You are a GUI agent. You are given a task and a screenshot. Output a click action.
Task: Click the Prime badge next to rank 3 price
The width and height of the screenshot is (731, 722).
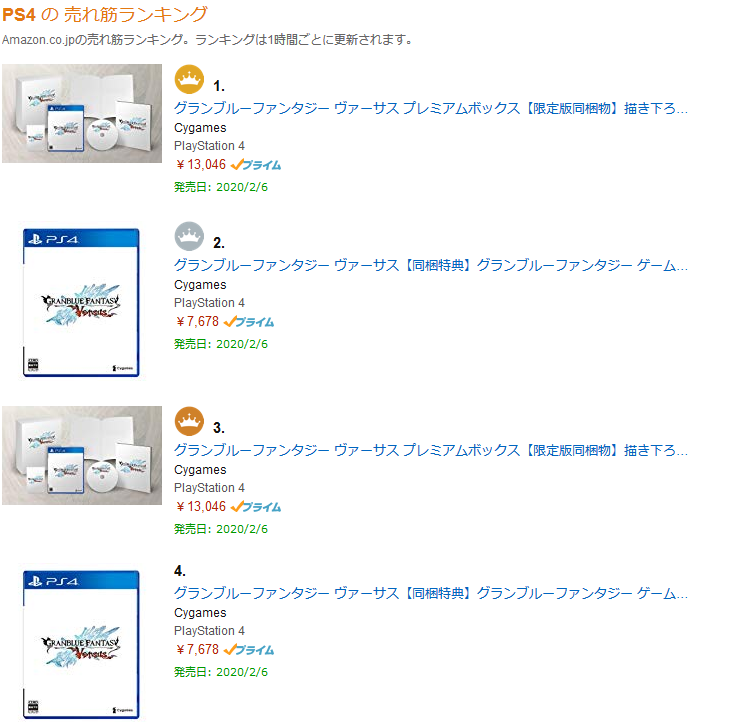click(256, 507)
